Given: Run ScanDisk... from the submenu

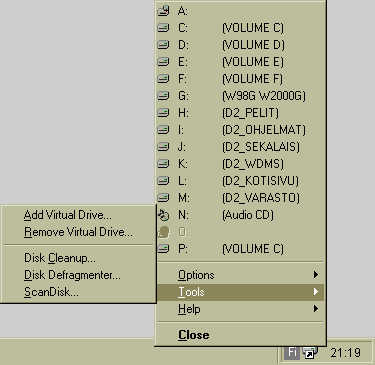Looking at the screenshot, I should click(x=51, y=292).
